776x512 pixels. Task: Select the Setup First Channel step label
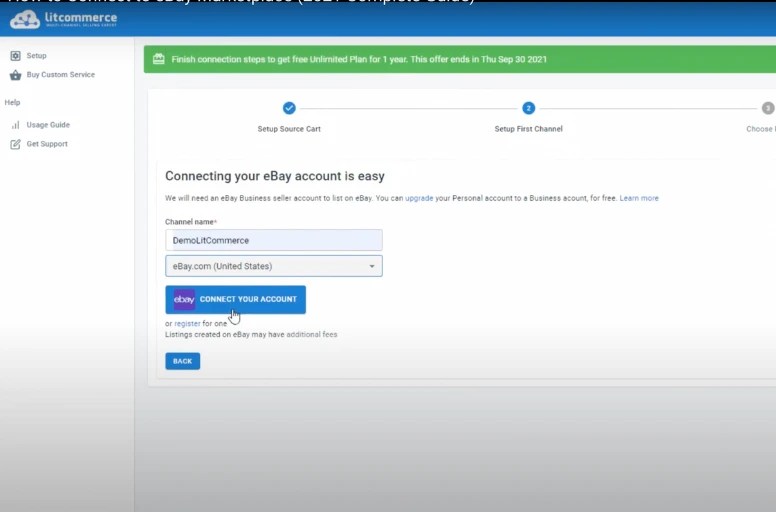(x=529, y=129)
